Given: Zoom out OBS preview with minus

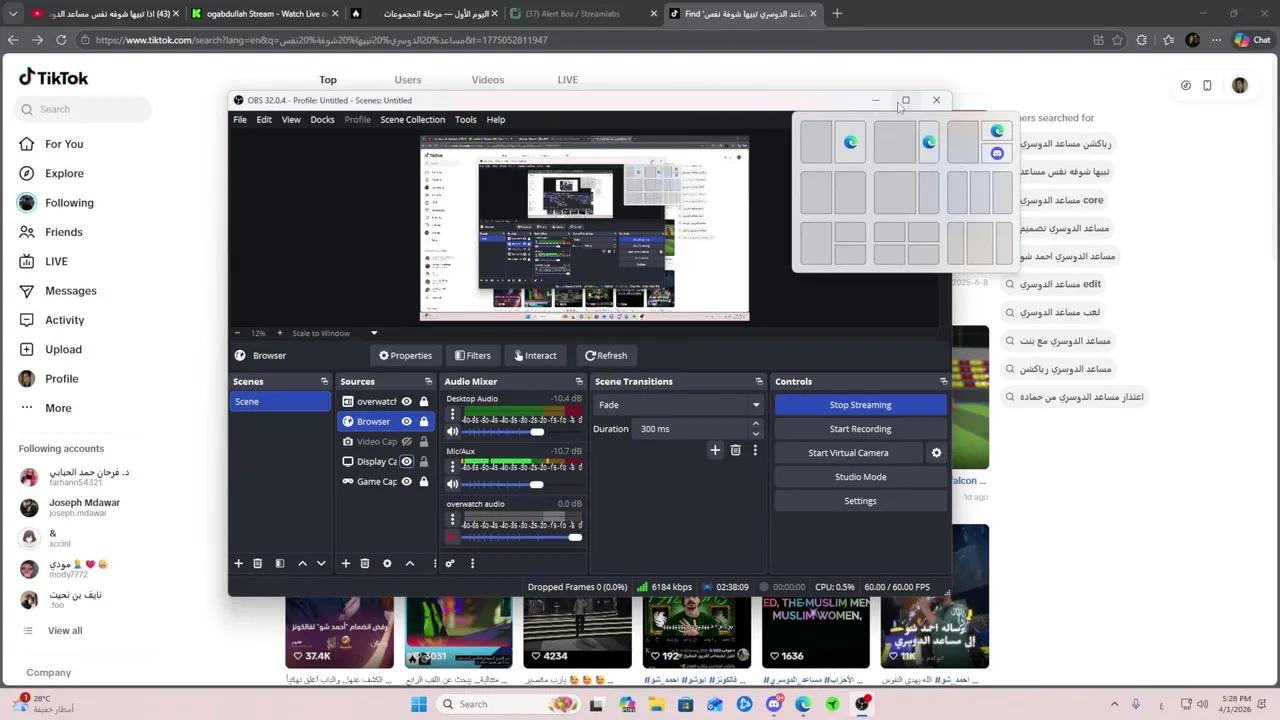Looking at the screenshot, I should pyautogui.click(x=237, y=333).
